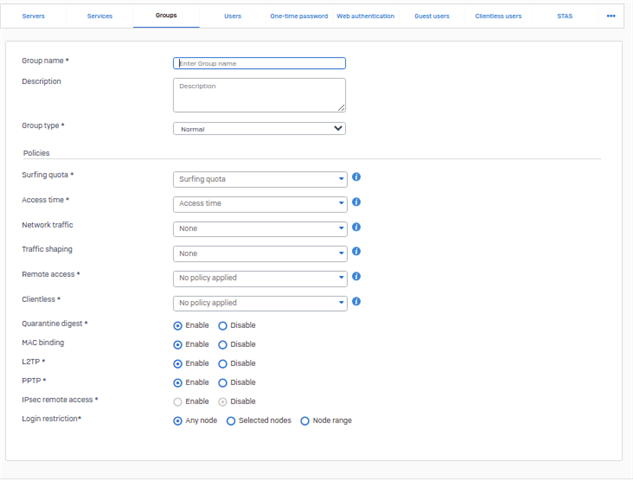Image resolution: width=633 pixels, height=480 pixels.
Task: Choose Selected nodes login restriction
Action: click(231, 421)
